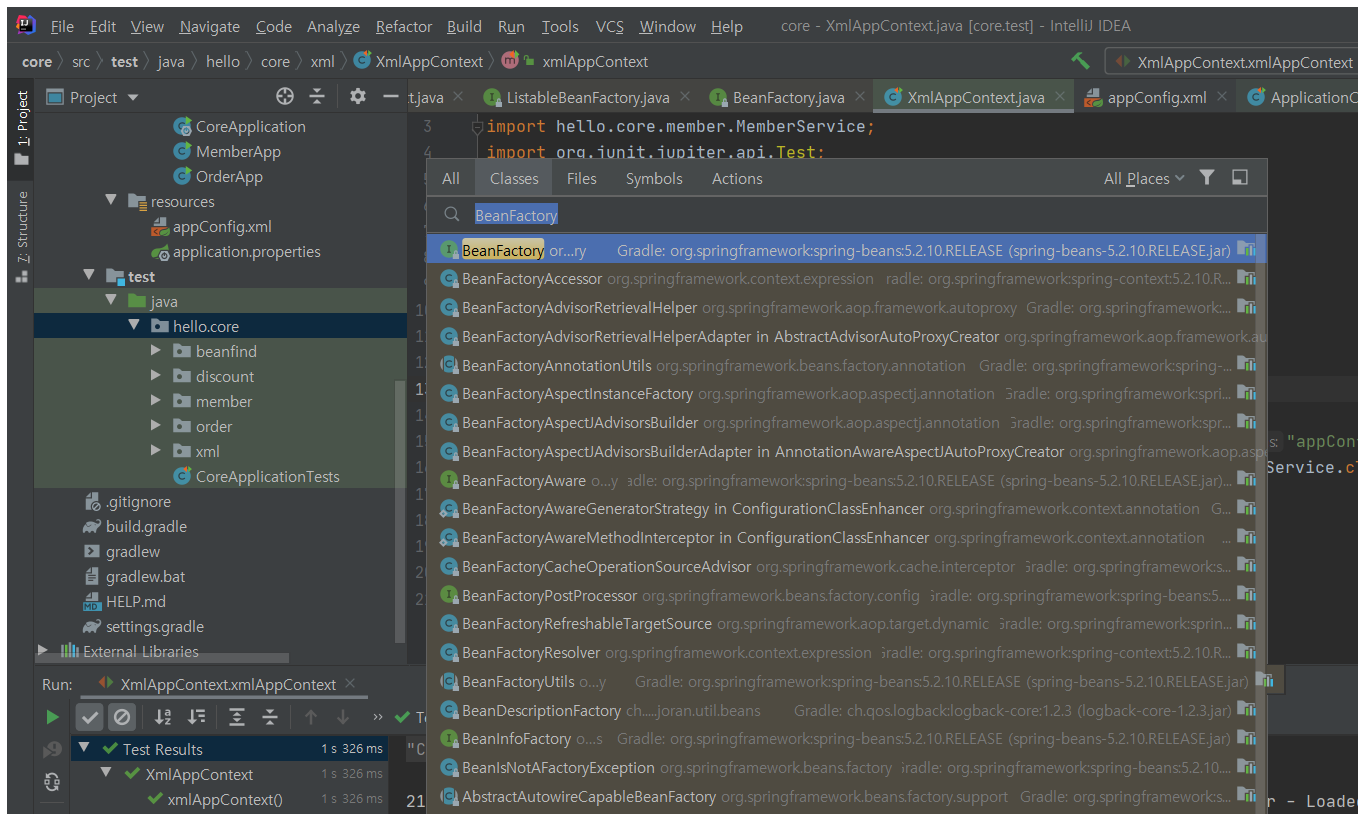Close the XmlAppContext.xmlAppContext run tab
The width and height of the screenshot is (1358, 814).
(350, 684)
